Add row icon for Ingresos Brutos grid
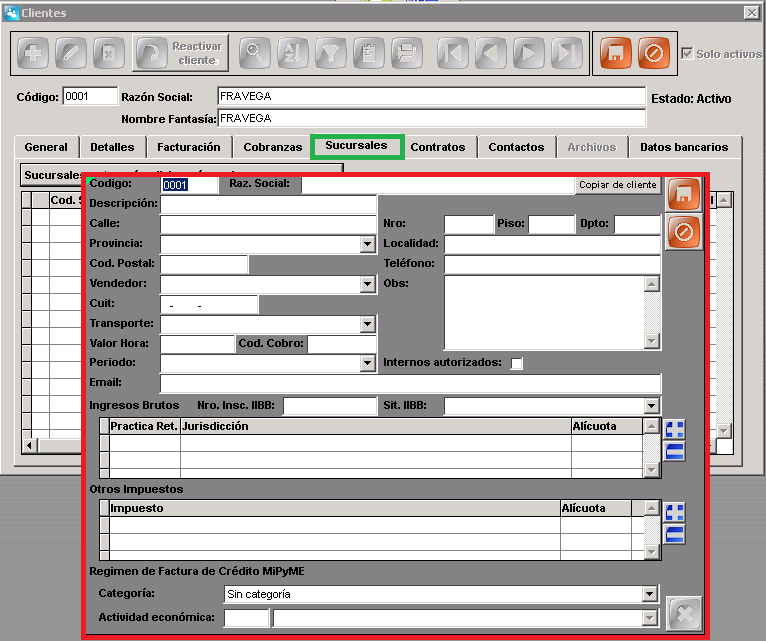The height and width of the screenshot is (641, 766). pyautogui.click(x=675, y=429)
